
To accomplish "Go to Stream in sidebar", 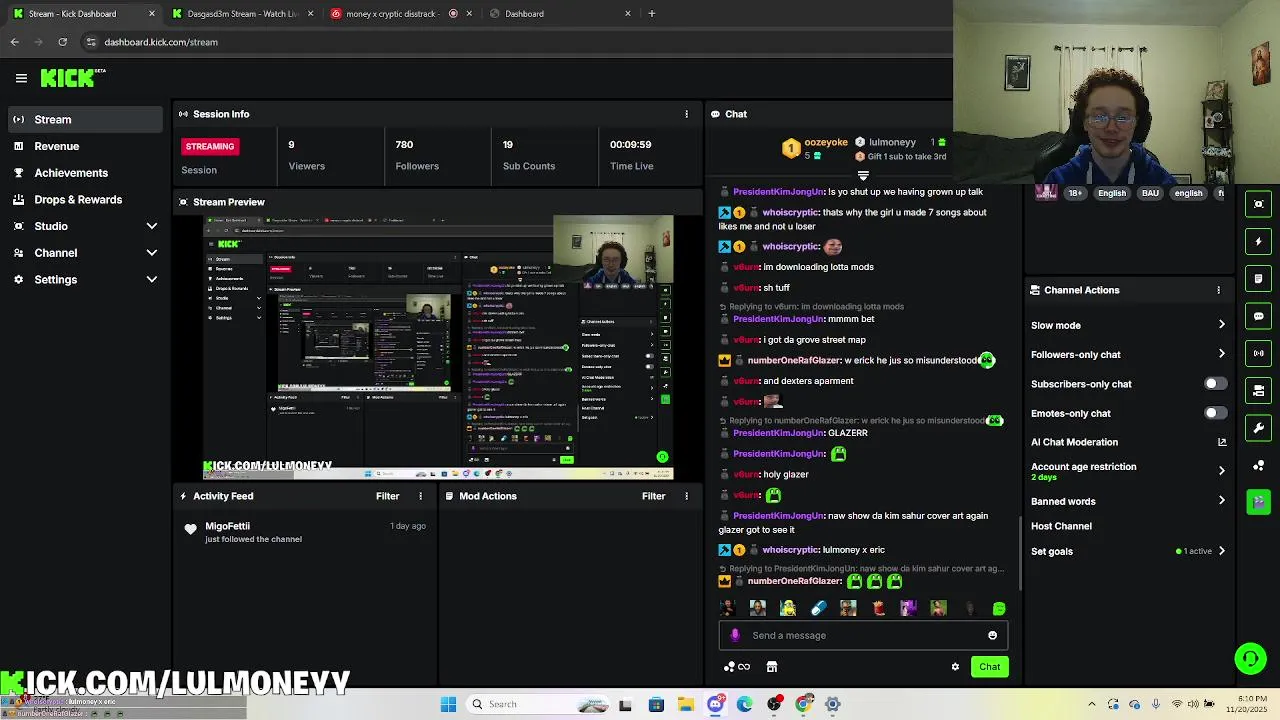I will click(x=85, y=119).
